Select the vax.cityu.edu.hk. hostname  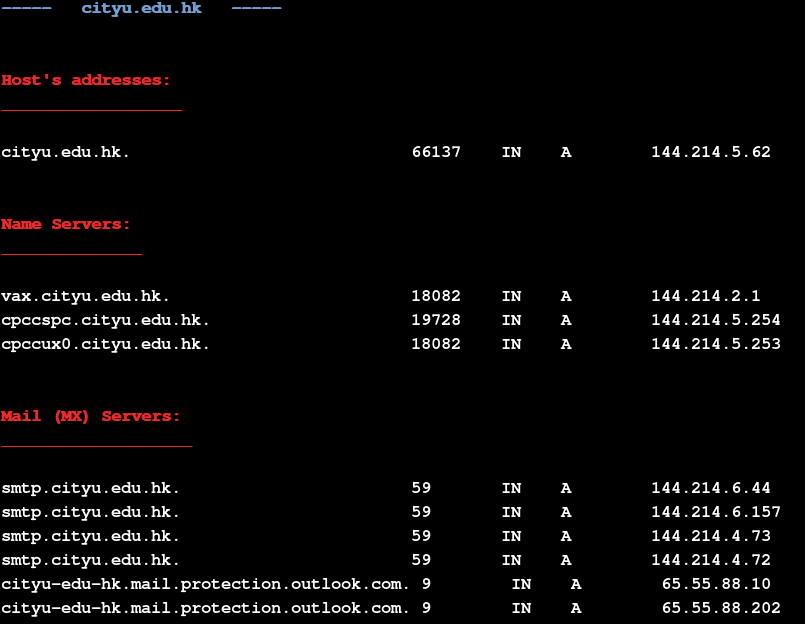(86, 296)
